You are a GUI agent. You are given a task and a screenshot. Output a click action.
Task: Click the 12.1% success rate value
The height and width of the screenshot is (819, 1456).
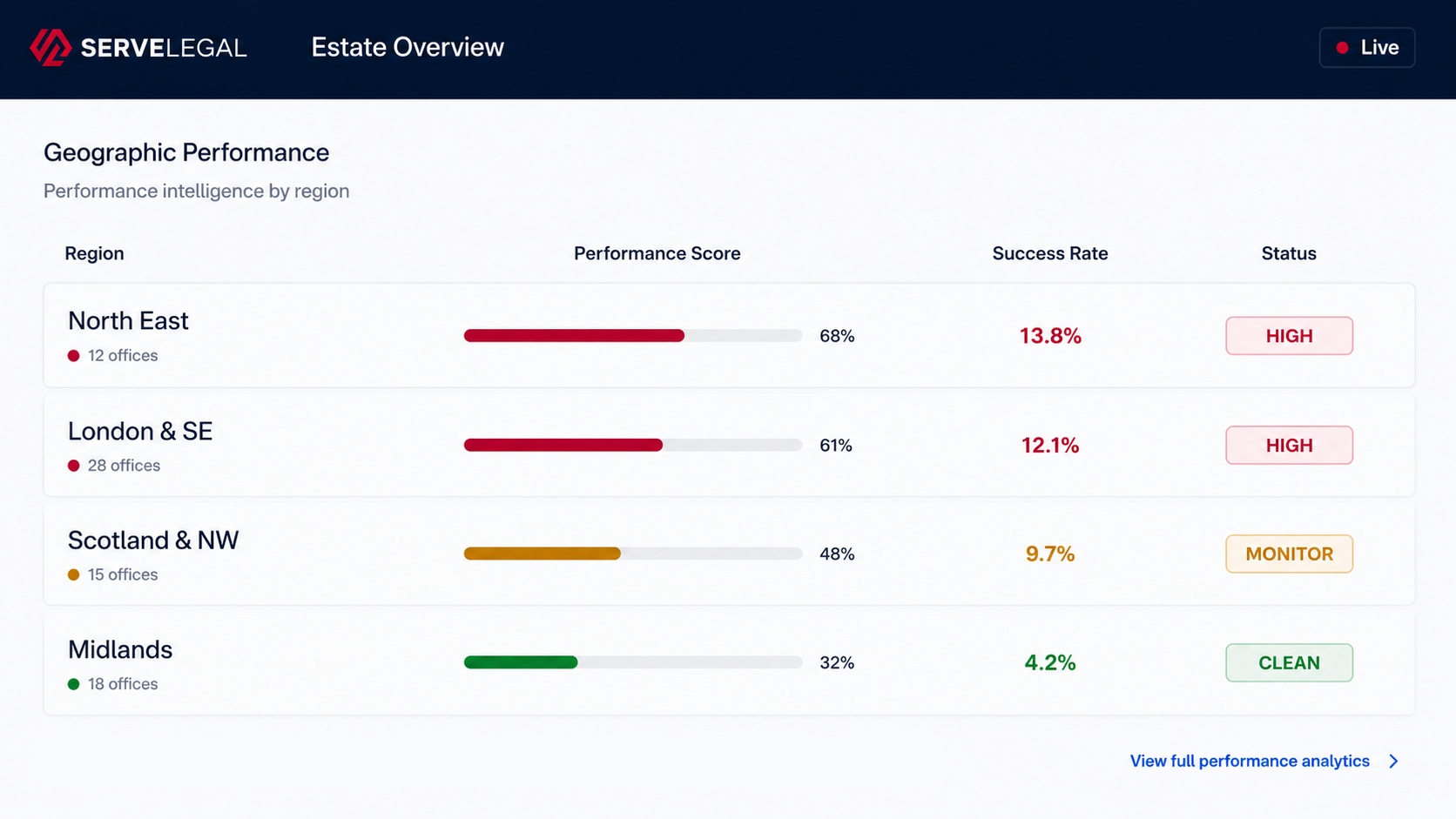[1050, 446]
